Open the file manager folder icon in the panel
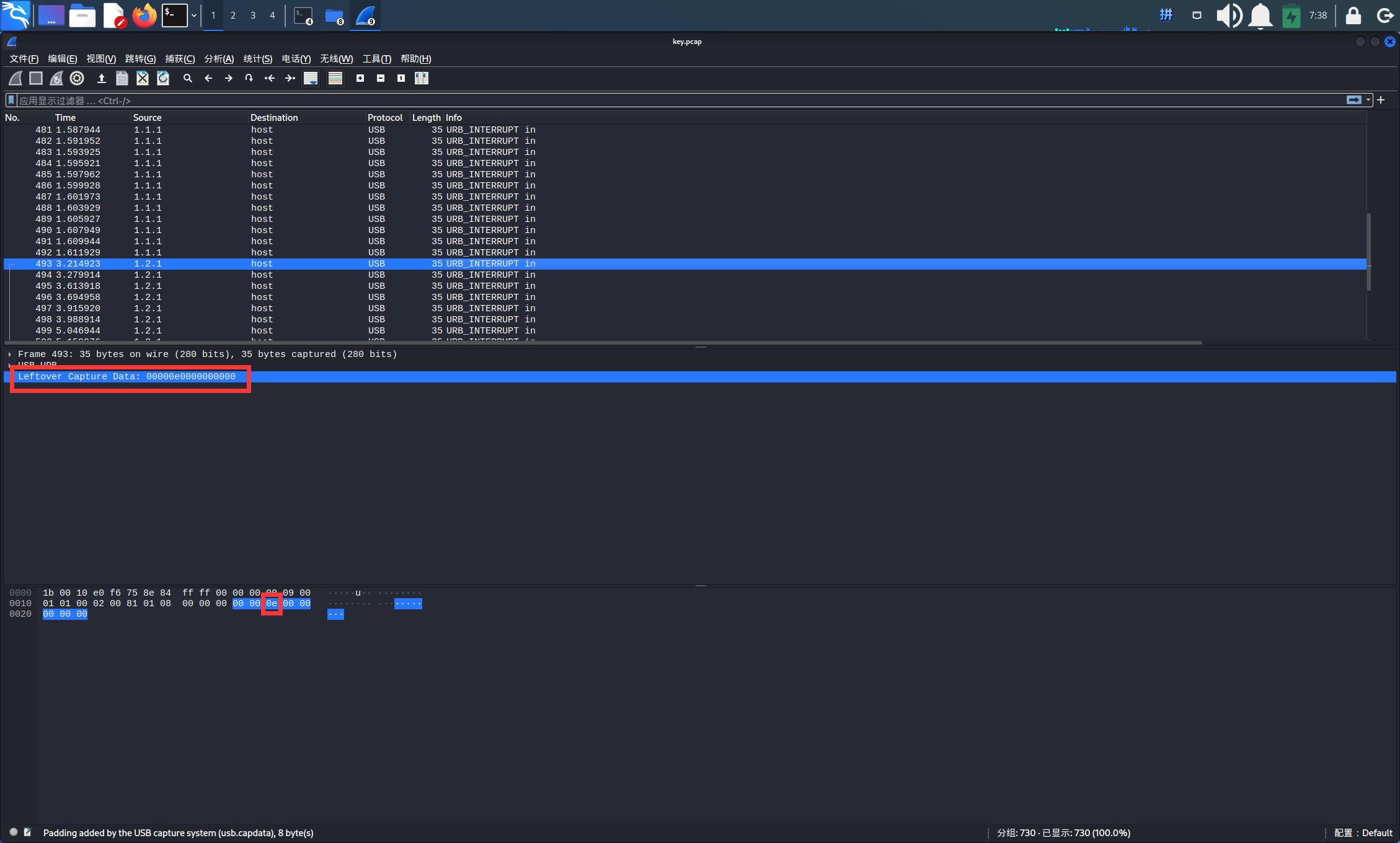The height and width of the screenshot is (843, 1400). point(82,15)
